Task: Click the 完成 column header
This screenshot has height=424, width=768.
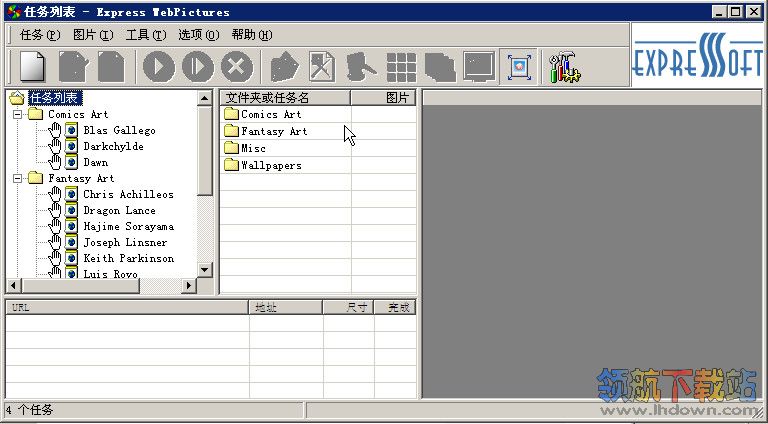Action: click(395, 307)
